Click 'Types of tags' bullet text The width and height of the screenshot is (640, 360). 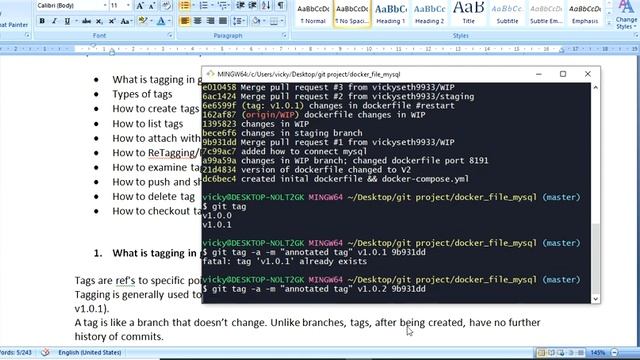(x=142, y=94)
